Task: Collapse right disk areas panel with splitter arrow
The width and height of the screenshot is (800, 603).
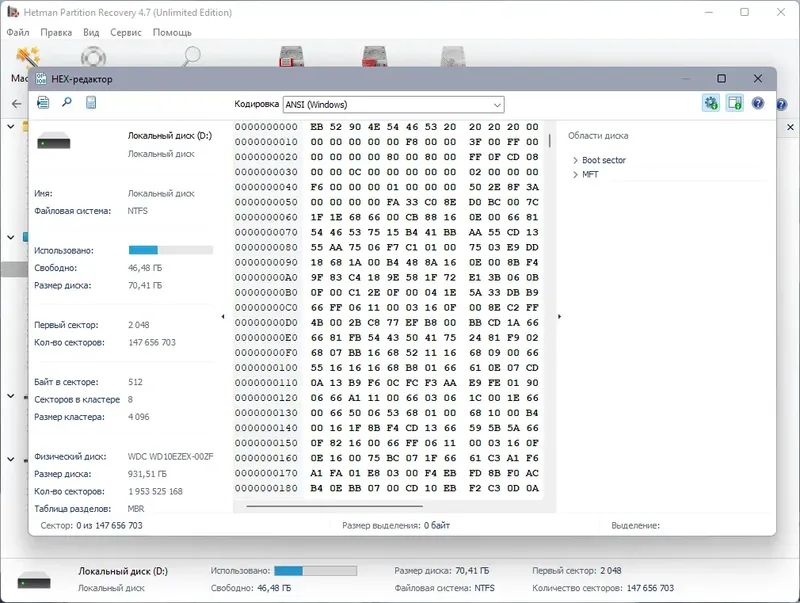Action: pos(559,317)
